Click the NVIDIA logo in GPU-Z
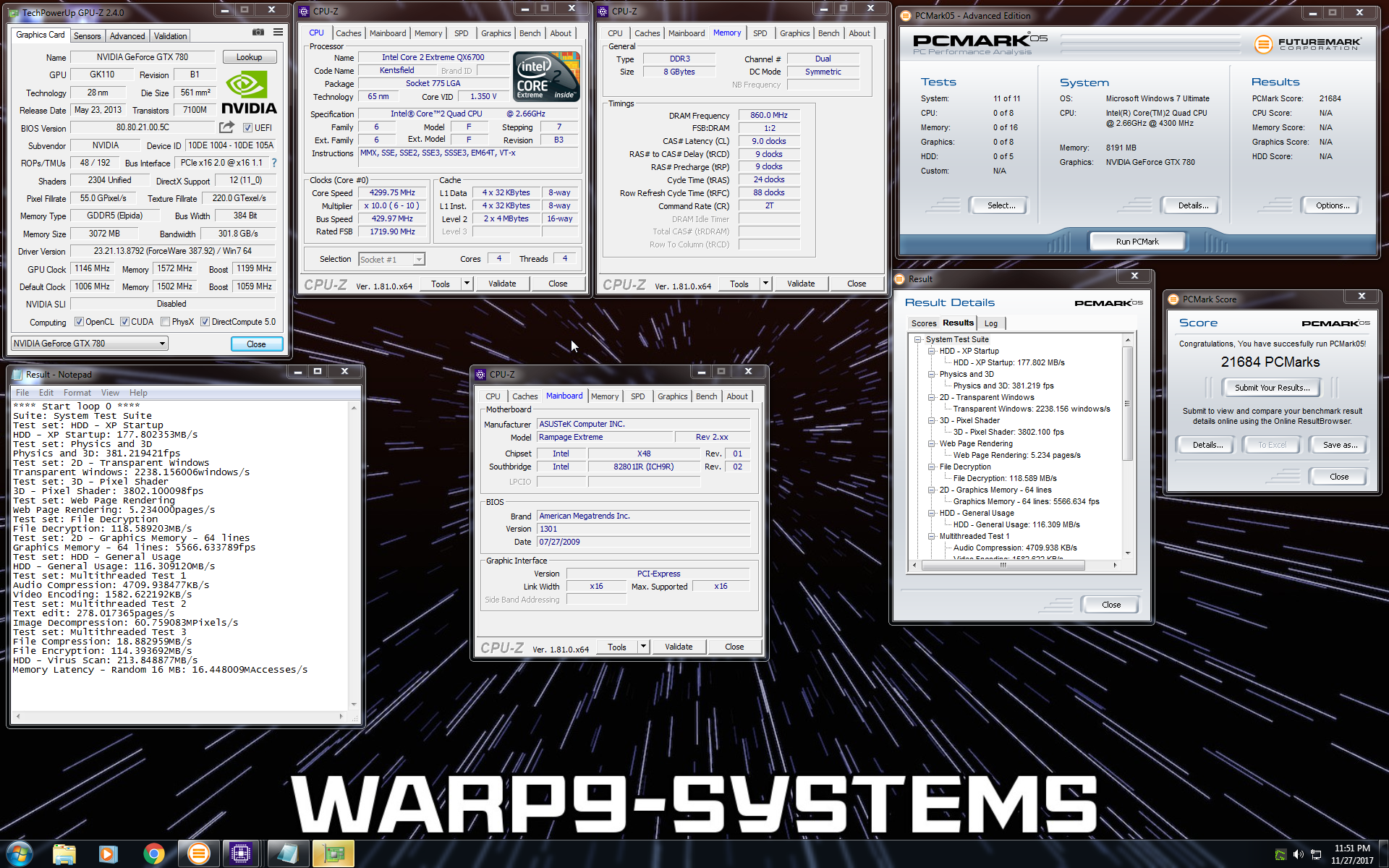Screen dimensions: 1389x868 [x=249, y=93]
